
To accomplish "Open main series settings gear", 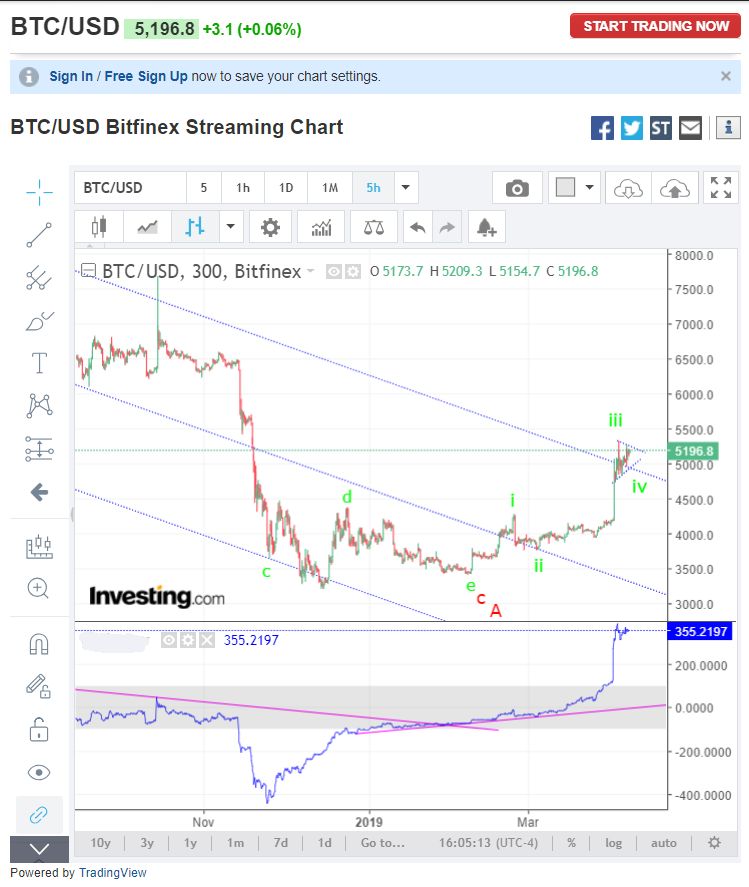I will pyautogui.click(x=353, y=272).
